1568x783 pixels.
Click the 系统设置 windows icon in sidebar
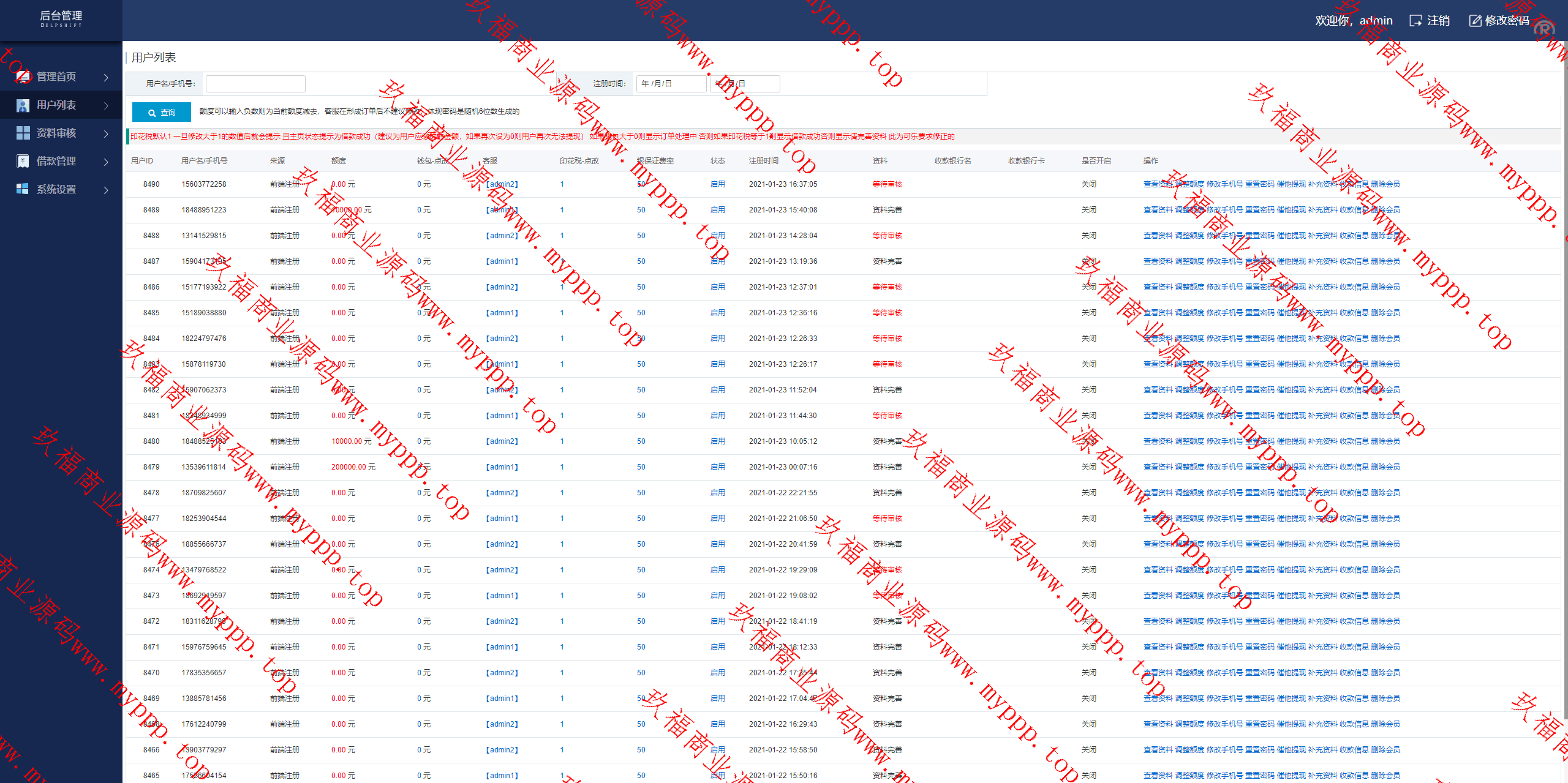point(23,189)
